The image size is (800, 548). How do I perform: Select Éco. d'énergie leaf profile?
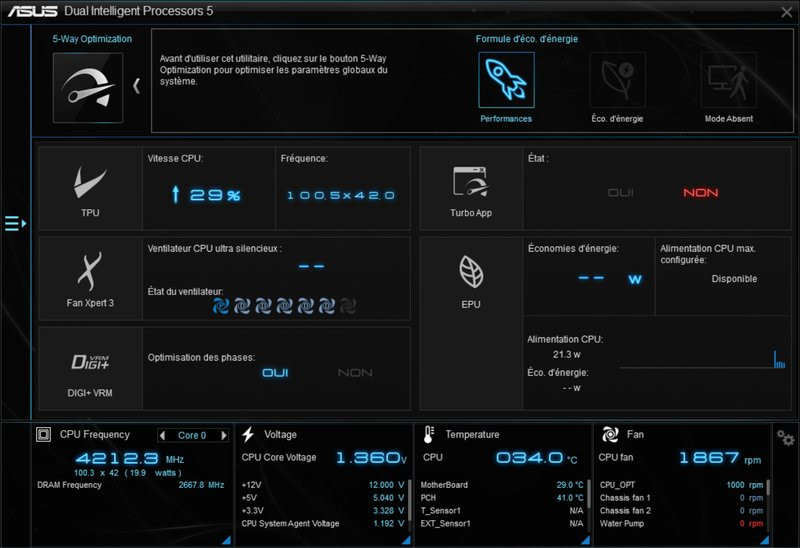coord(617,80)
